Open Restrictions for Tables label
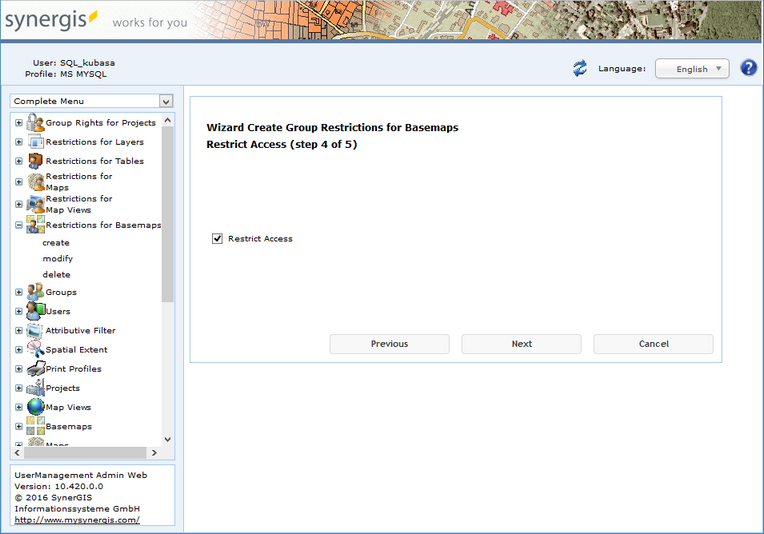This screenshot has width=764, height=534. click(x=95, y=161)
